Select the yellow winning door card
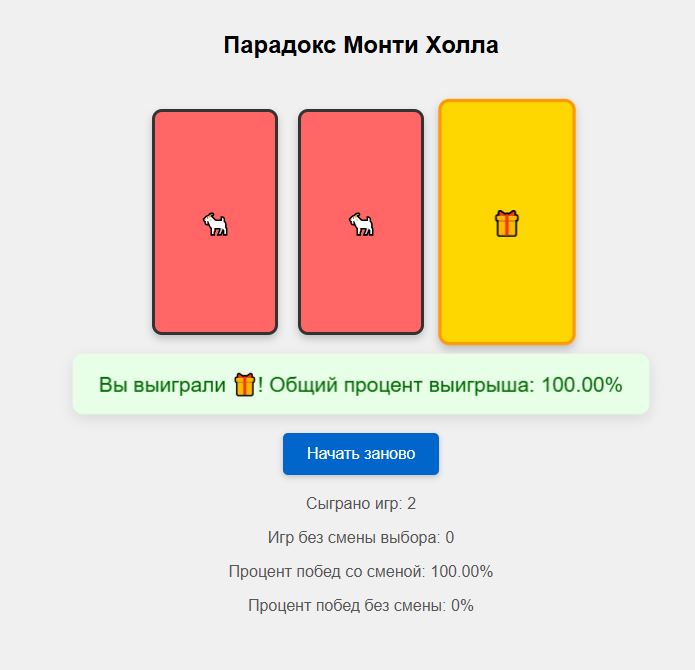Image resolution: width=695 pixels, height=670 pixels. pyautogui.click(x=507, y=222)
